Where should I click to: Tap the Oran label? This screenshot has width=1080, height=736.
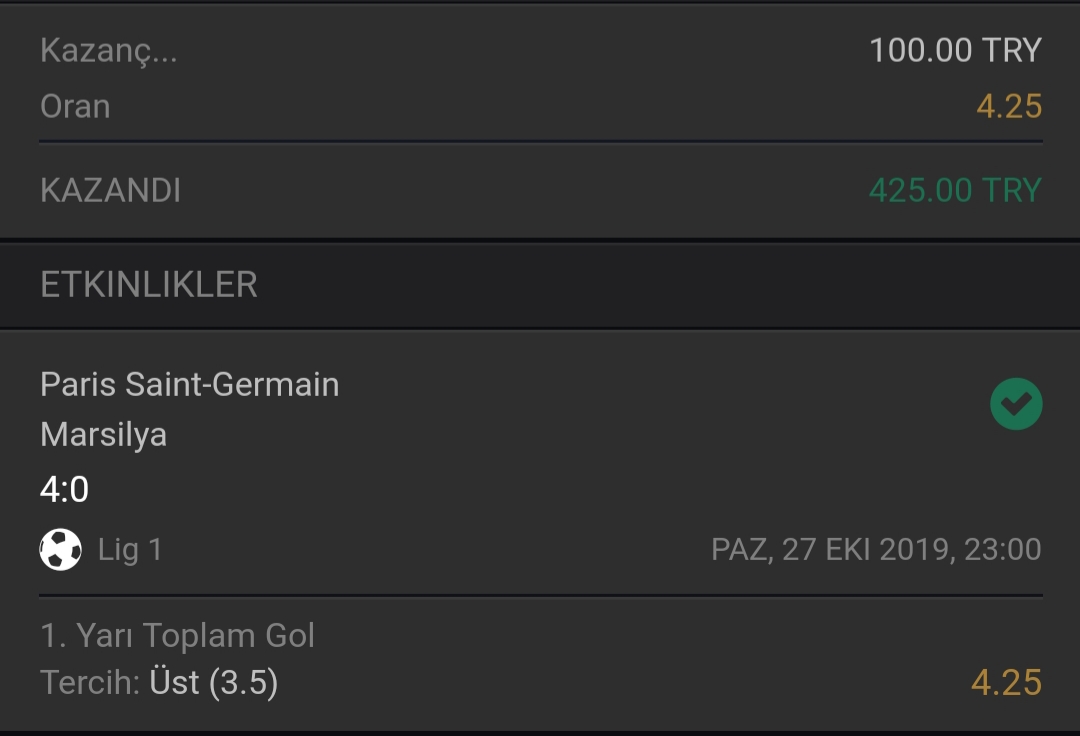(x=75, y=107)
